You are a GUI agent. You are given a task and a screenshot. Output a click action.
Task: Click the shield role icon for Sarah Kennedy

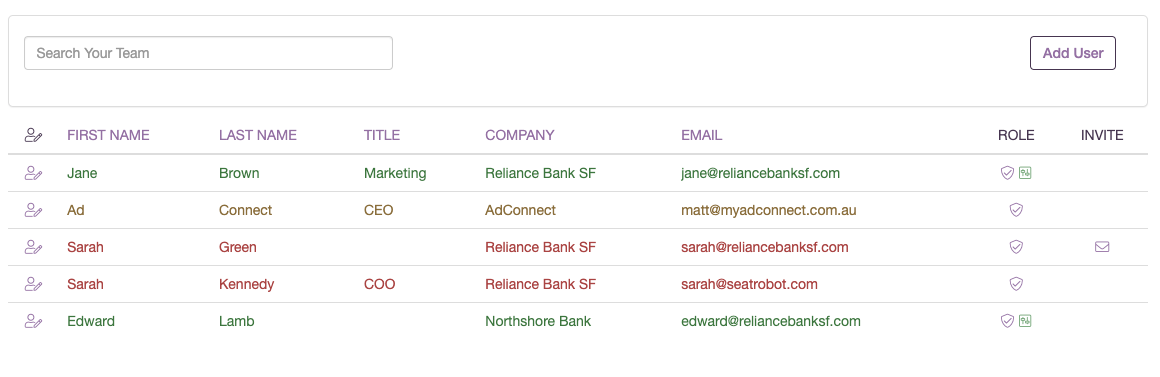1016,284
